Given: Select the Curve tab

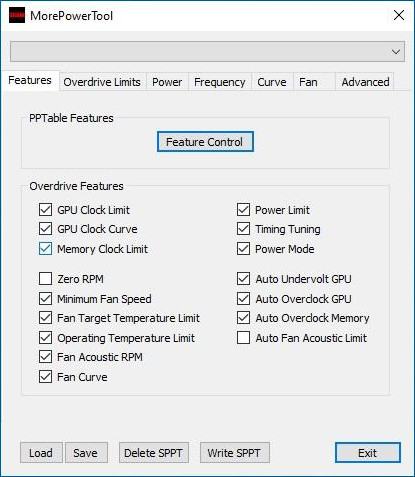Looking at the screenshot, I should click(x=272, y=82).
